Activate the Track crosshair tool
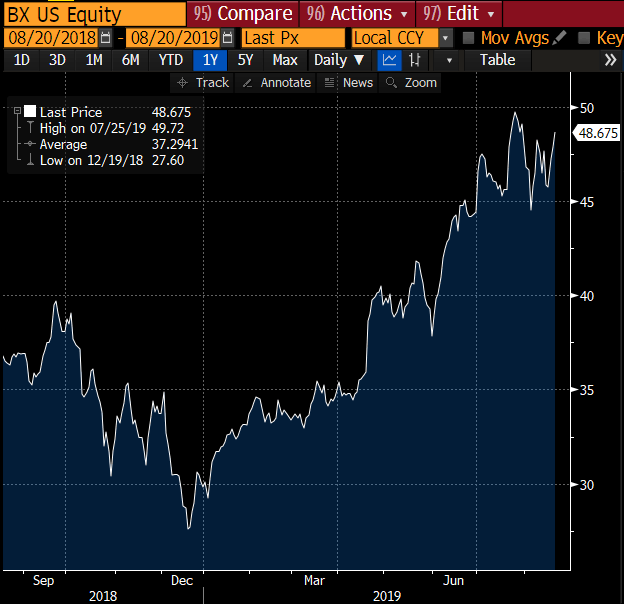624x604 pixels. [202, 83]
